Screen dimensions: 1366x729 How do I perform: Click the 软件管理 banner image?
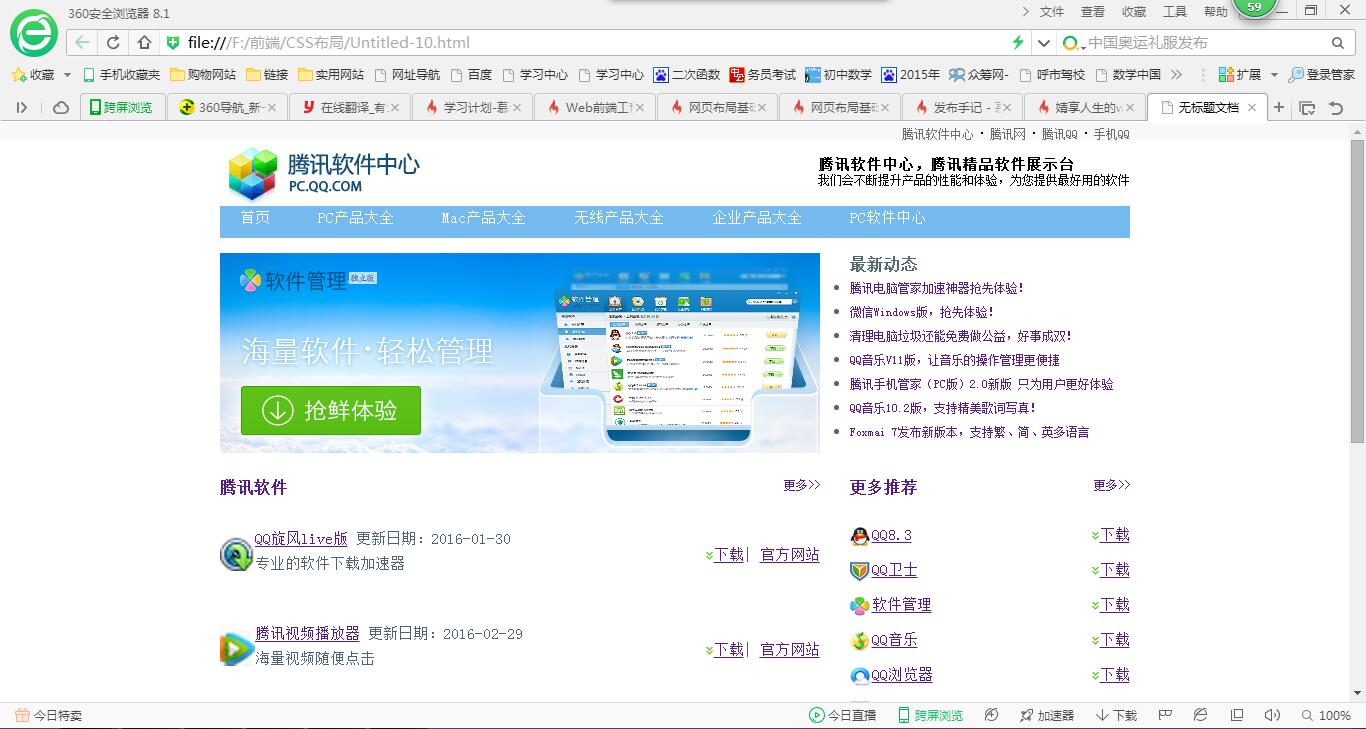520,353
